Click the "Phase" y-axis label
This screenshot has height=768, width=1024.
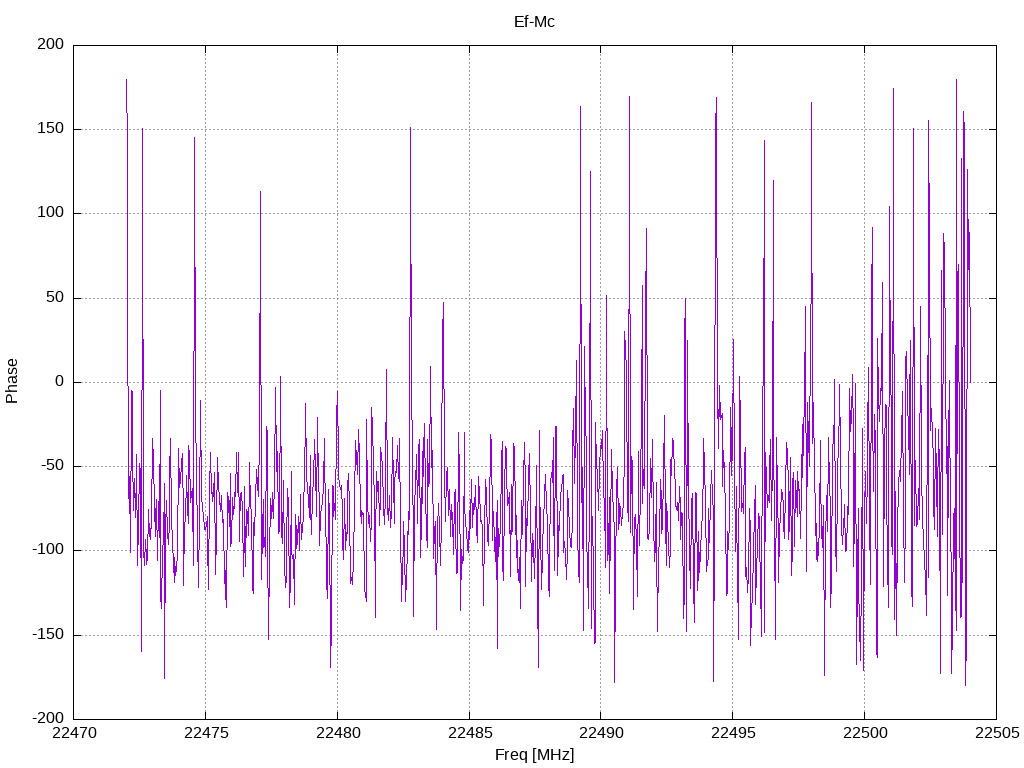[x=12, y=381]
